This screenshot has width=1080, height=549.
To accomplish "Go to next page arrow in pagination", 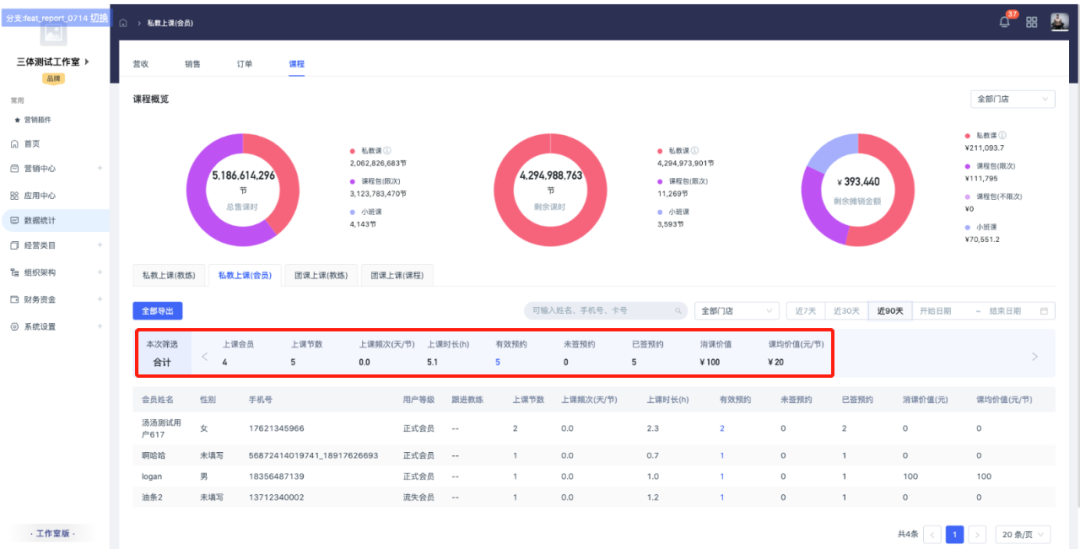I will (977, 534).
